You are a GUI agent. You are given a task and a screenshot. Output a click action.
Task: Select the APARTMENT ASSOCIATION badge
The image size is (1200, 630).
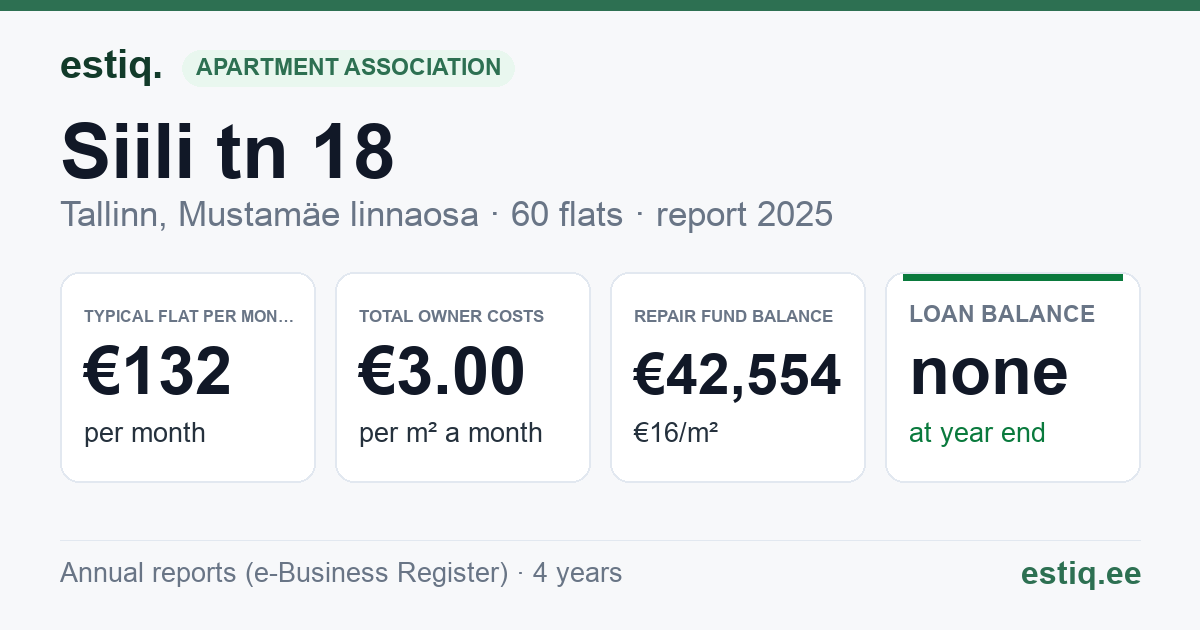coord(348,68)
